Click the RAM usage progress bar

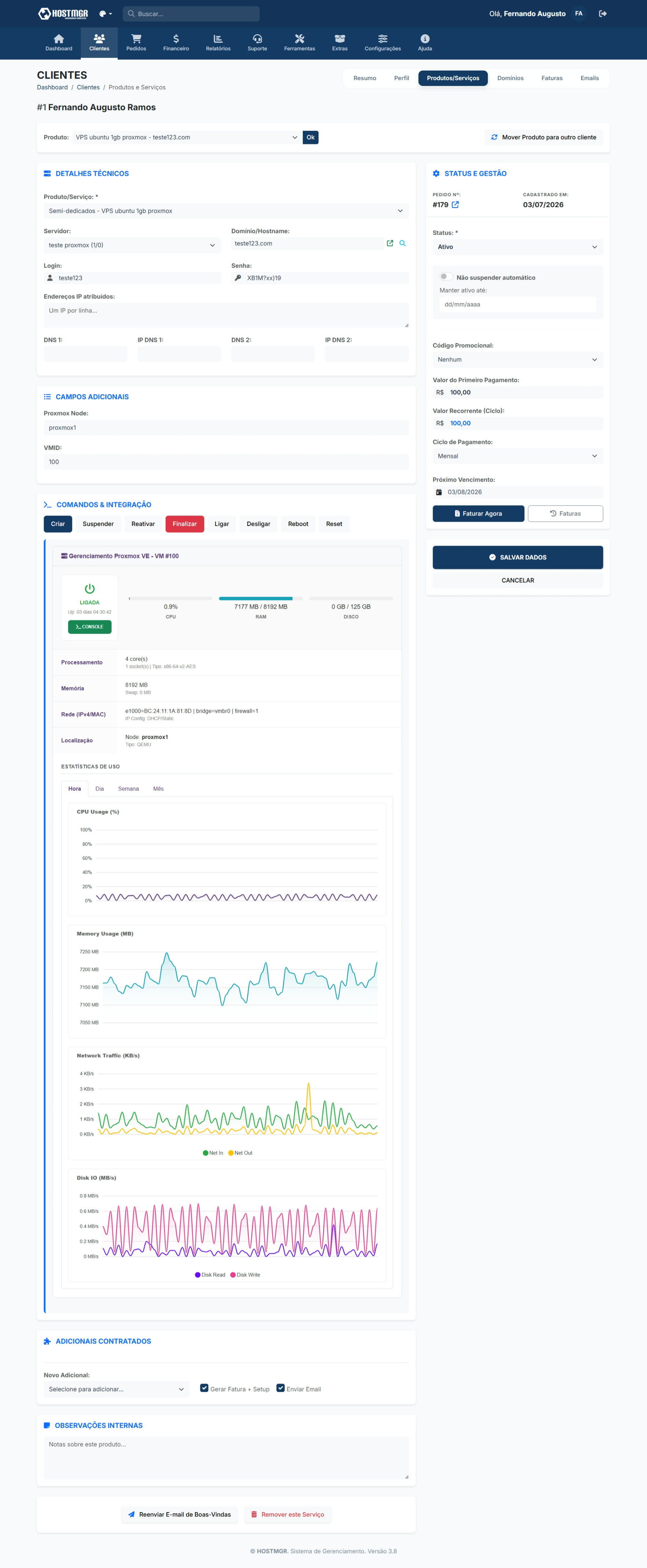pos(261,598)
